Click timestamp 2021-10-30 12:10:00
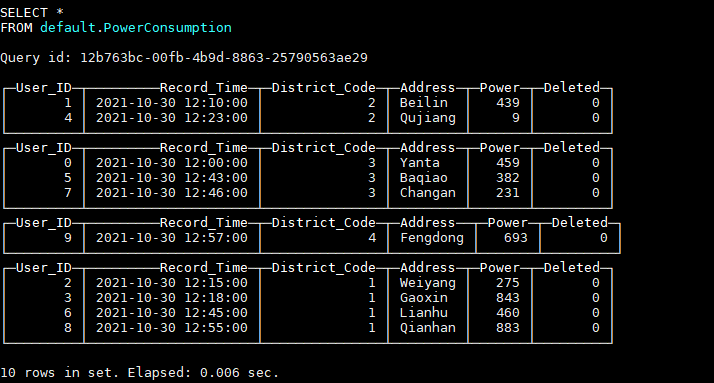 [x=172, y=103]
